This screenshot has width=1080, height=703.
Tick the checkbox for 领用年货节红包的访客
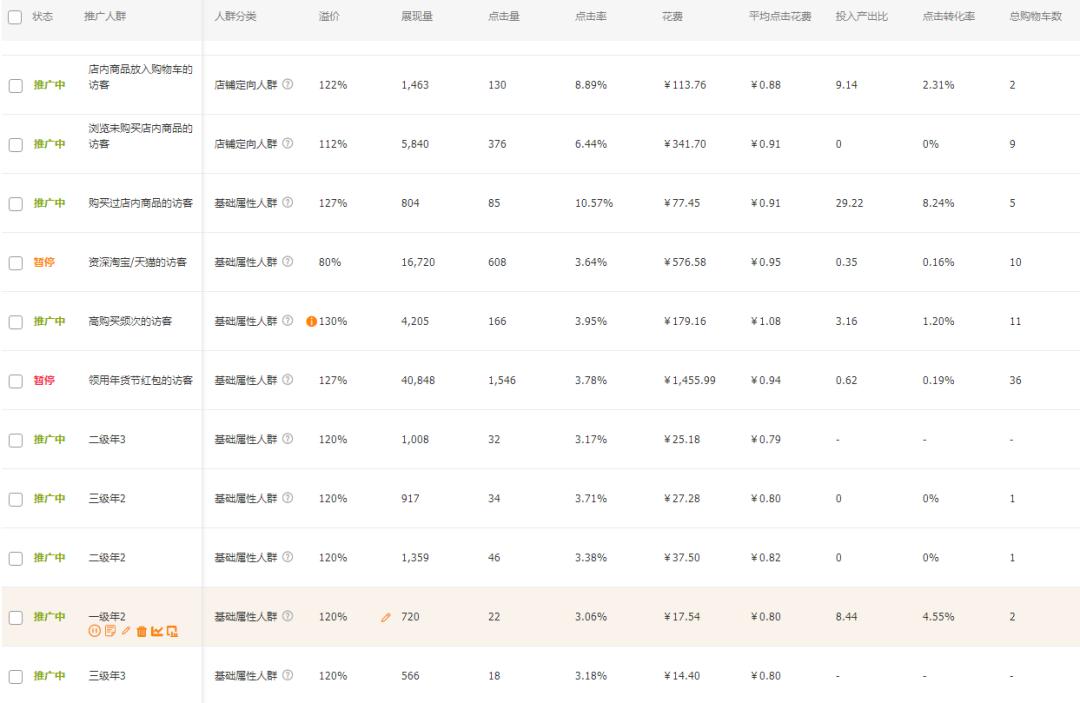pyautogui.click(x=17, y=380)
